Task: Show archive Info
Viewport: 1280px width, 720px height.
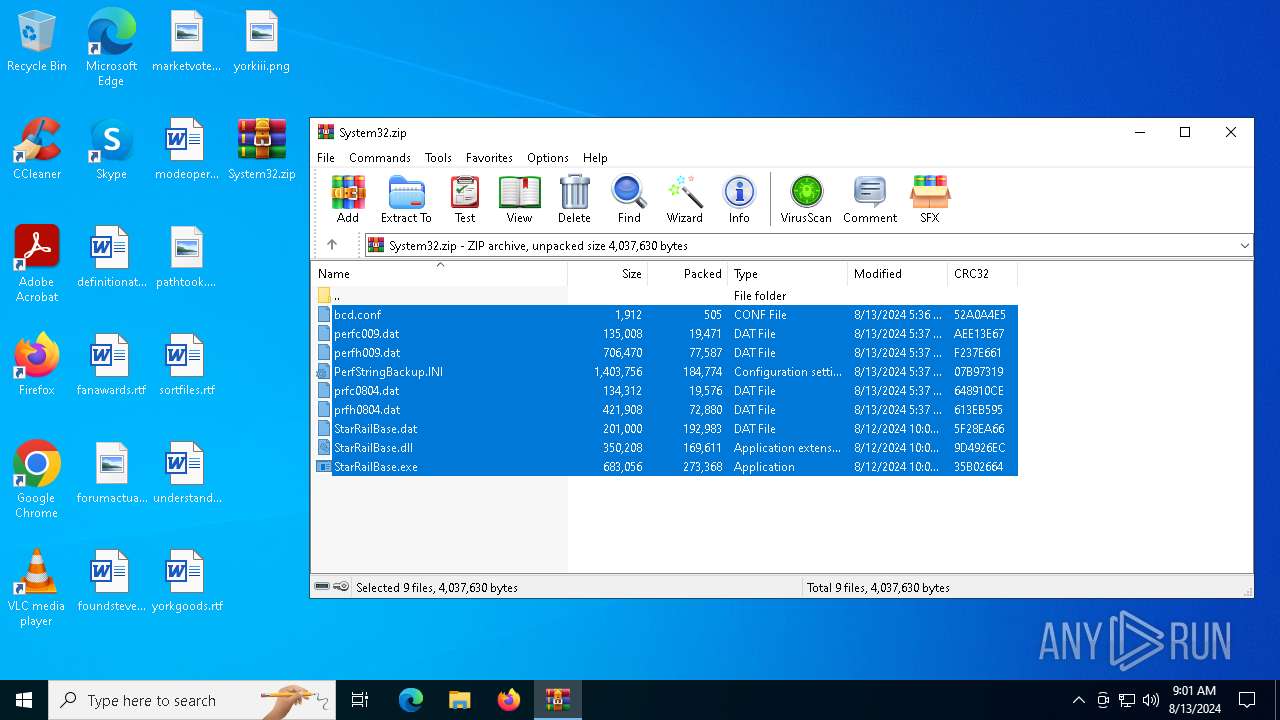Action: pos(739,199)
